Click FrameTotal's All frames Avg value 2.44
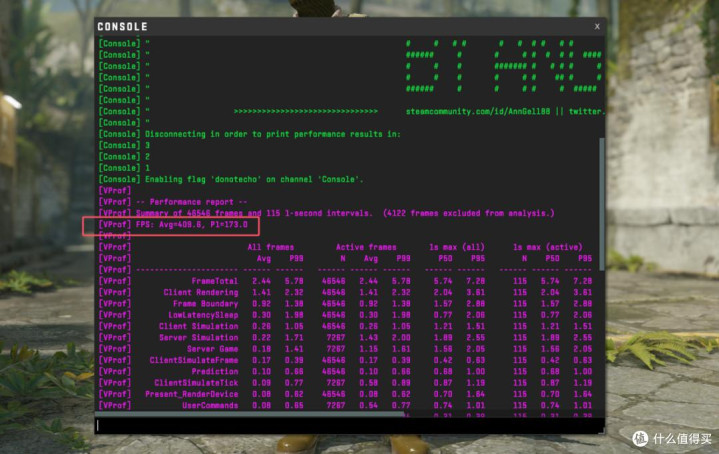The image size is (719, 454). [x=261, y=281]
